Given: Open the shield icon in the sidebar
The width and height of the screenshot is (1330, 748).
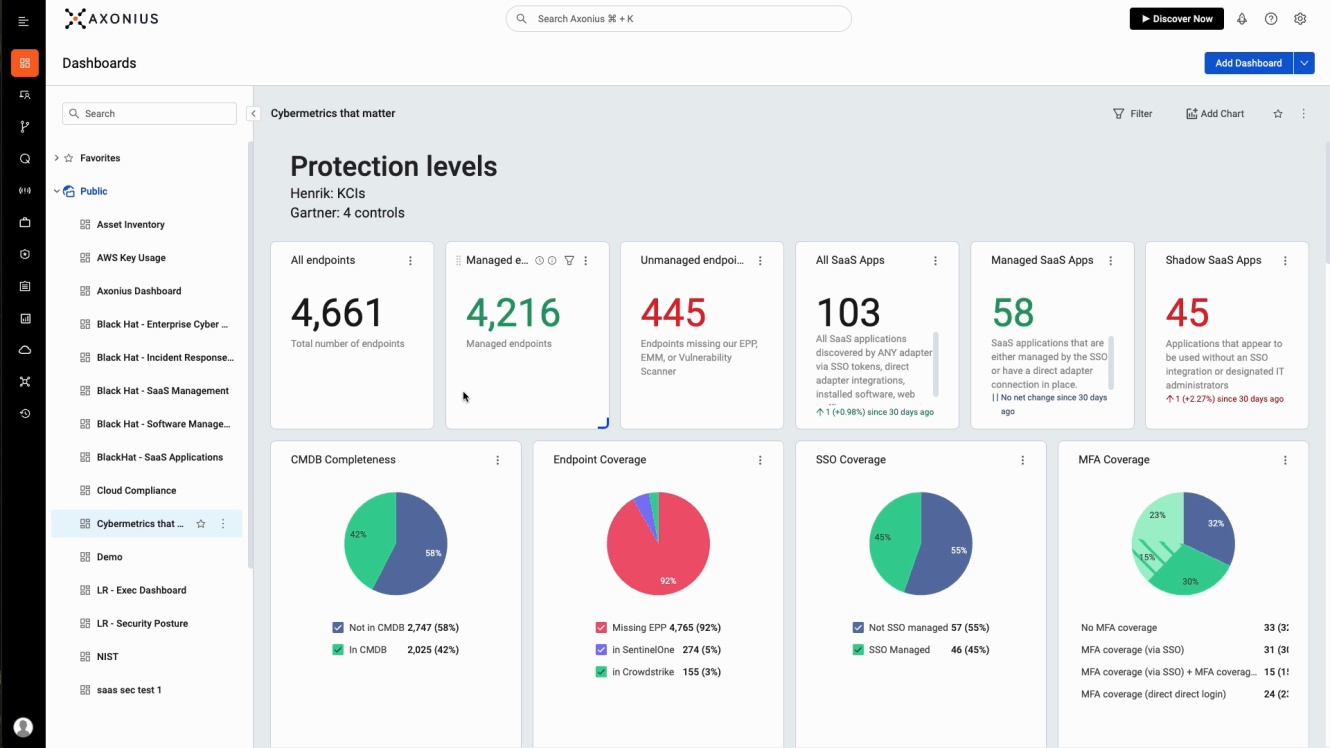Looking at the screenshot, I should pyautogui.click(x=25, y=254).
